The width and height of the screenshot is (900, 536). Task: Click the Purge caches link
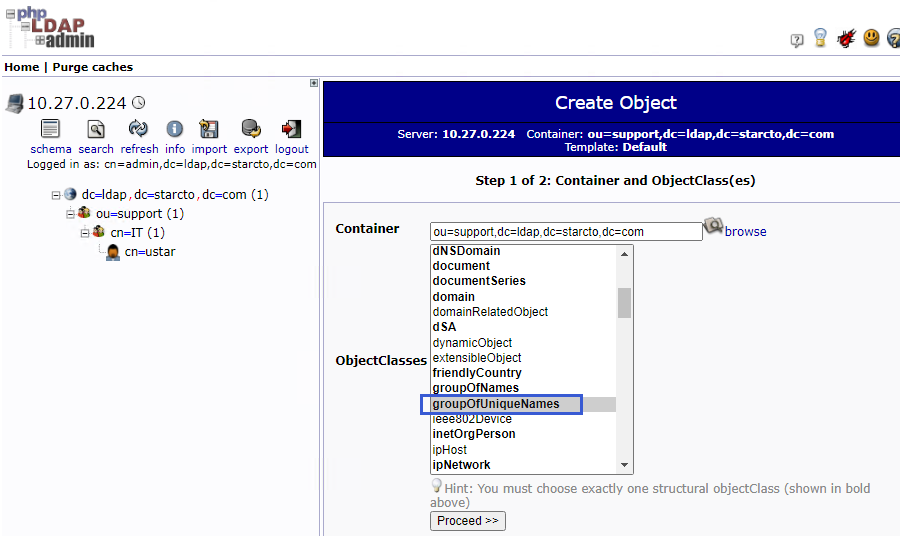[x=92, y=67]
